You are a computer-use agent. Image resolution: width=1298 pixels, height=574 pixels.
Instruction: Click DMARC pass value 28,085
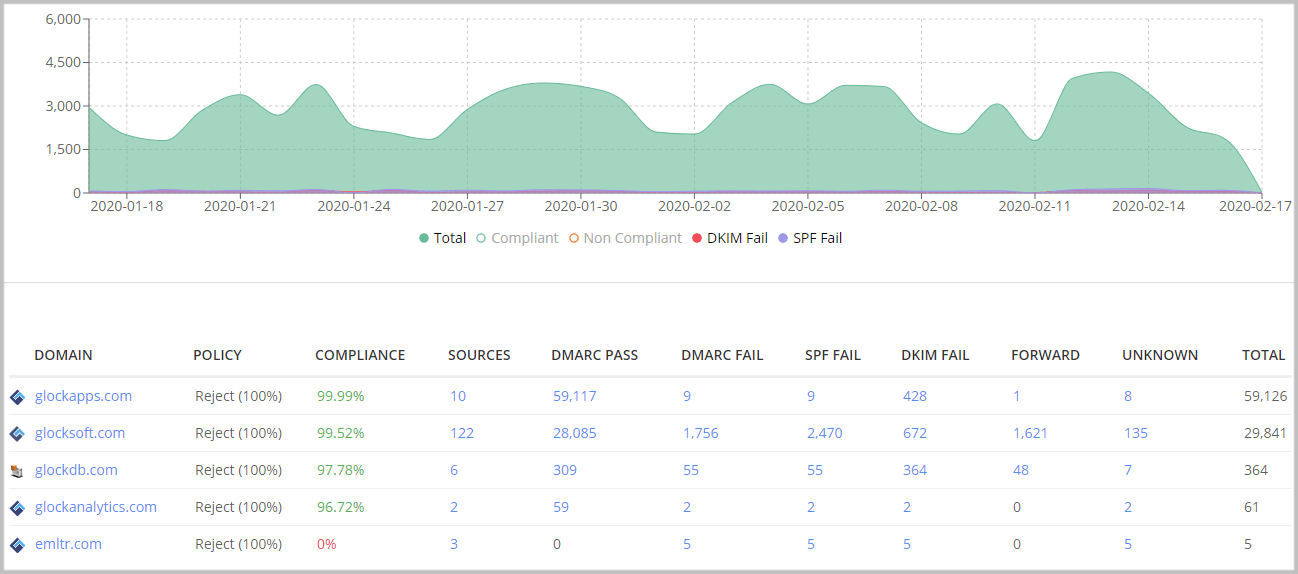click(x=575, y=433)
